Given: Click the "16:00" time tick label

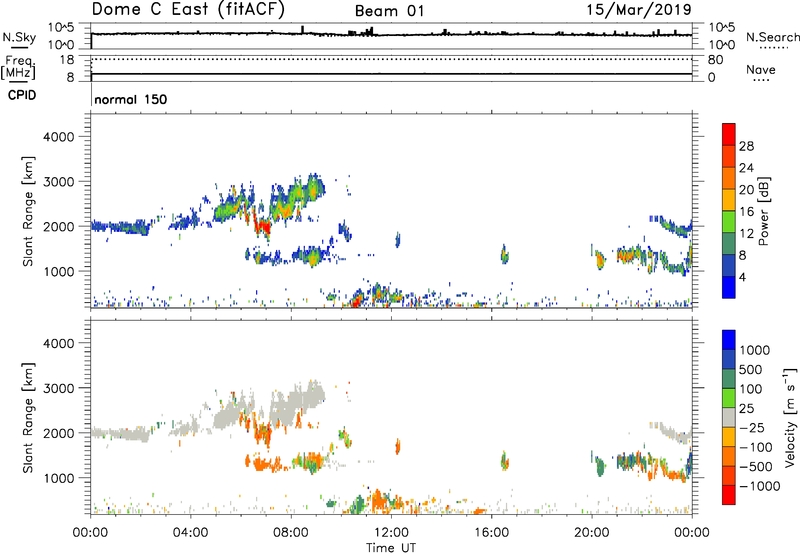Looking at the screenshot, I should [491, 533].
